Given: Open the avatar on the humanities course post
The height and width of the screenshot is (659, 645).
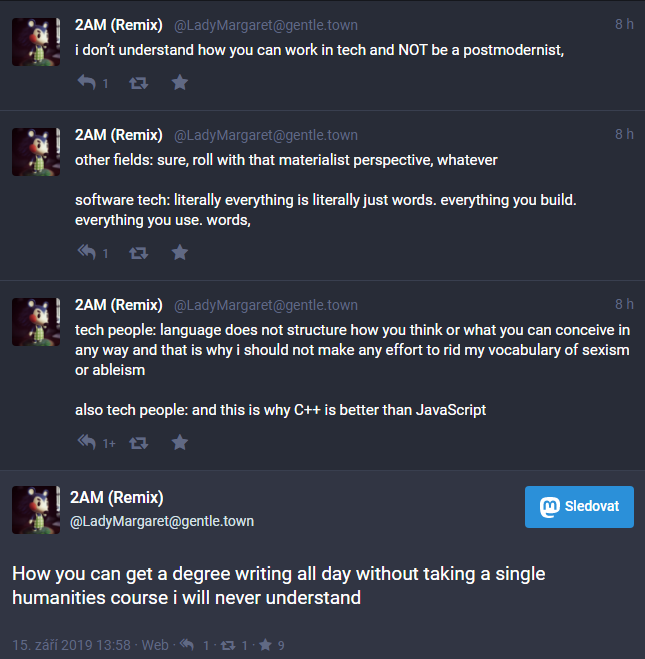Looking at the screenshot, I should point(36,509).
